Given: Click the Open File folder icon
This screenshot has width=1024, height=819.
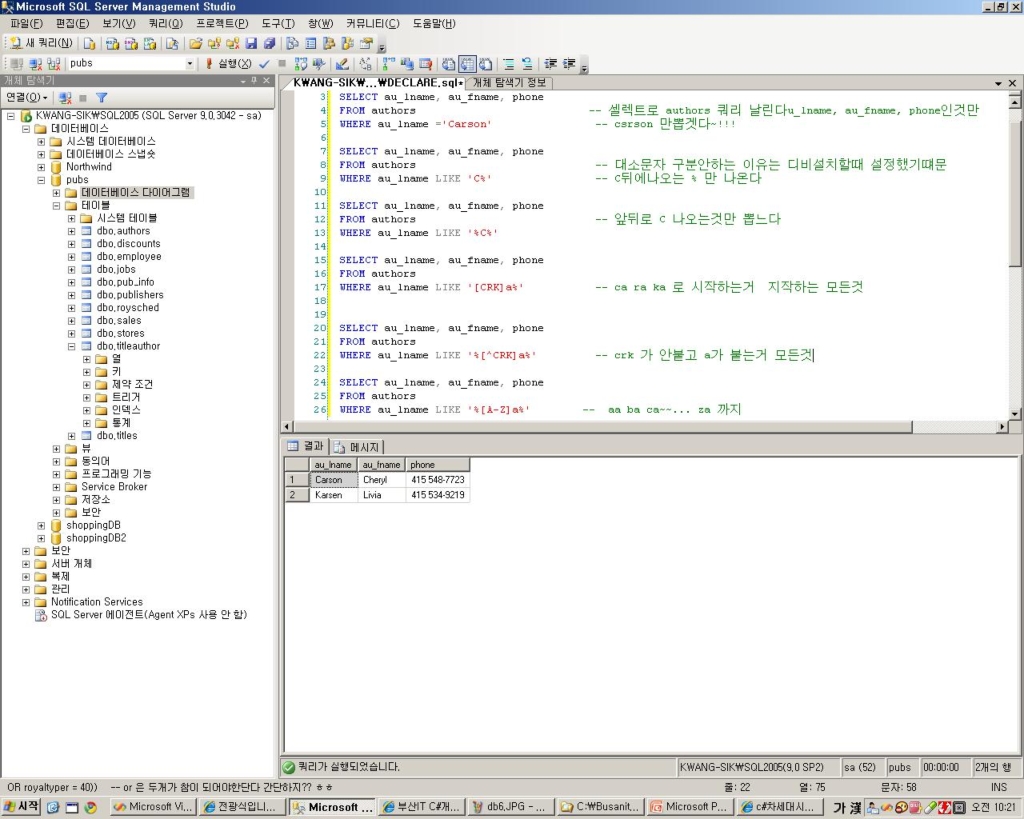Looking at the screenshot, I should (x=195, y=44).
